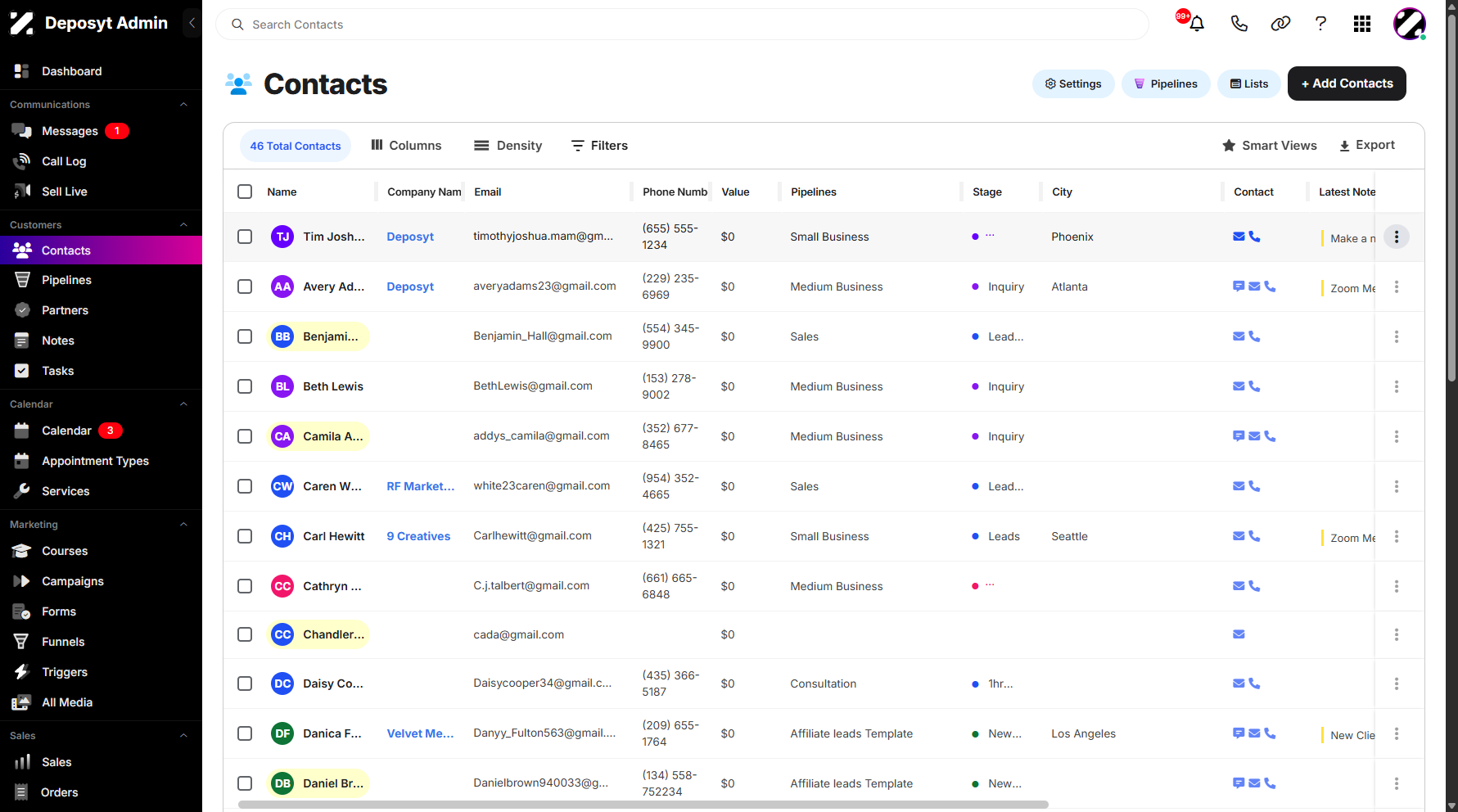Image resolution: width=1458 pixels, height=812 pixels.
Task: Open three-dot menu for Carl Hewitt row
Action: [1397, 536]
